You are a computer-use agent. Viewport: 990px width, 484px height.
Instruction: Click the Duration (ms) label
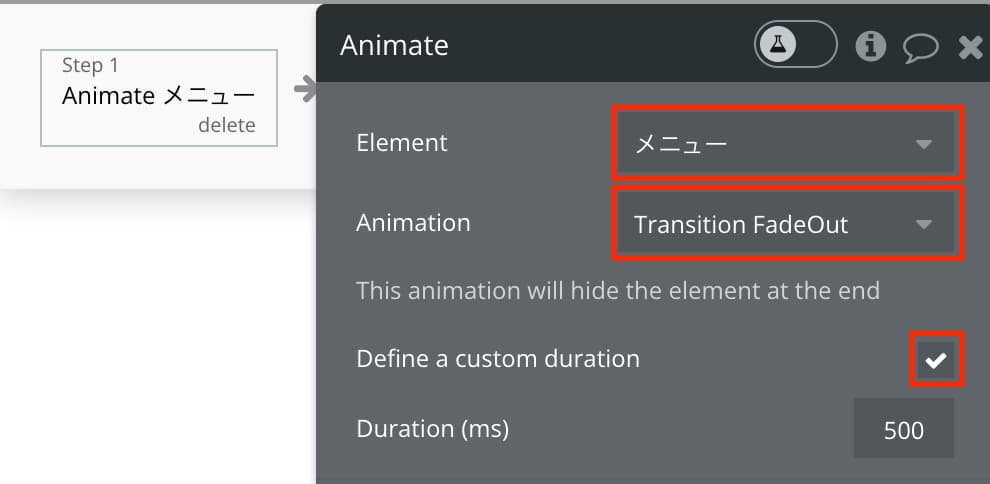tap(432, 429)
